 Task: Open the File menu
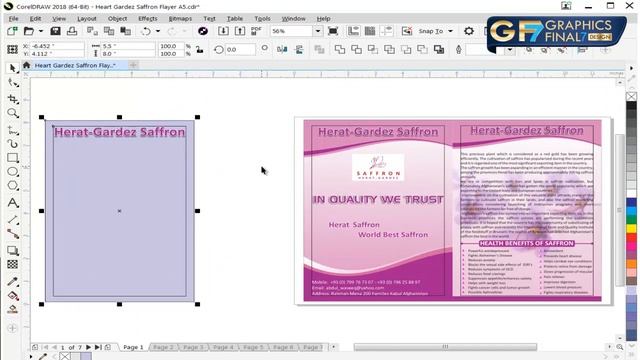click(x=13, y=18)
